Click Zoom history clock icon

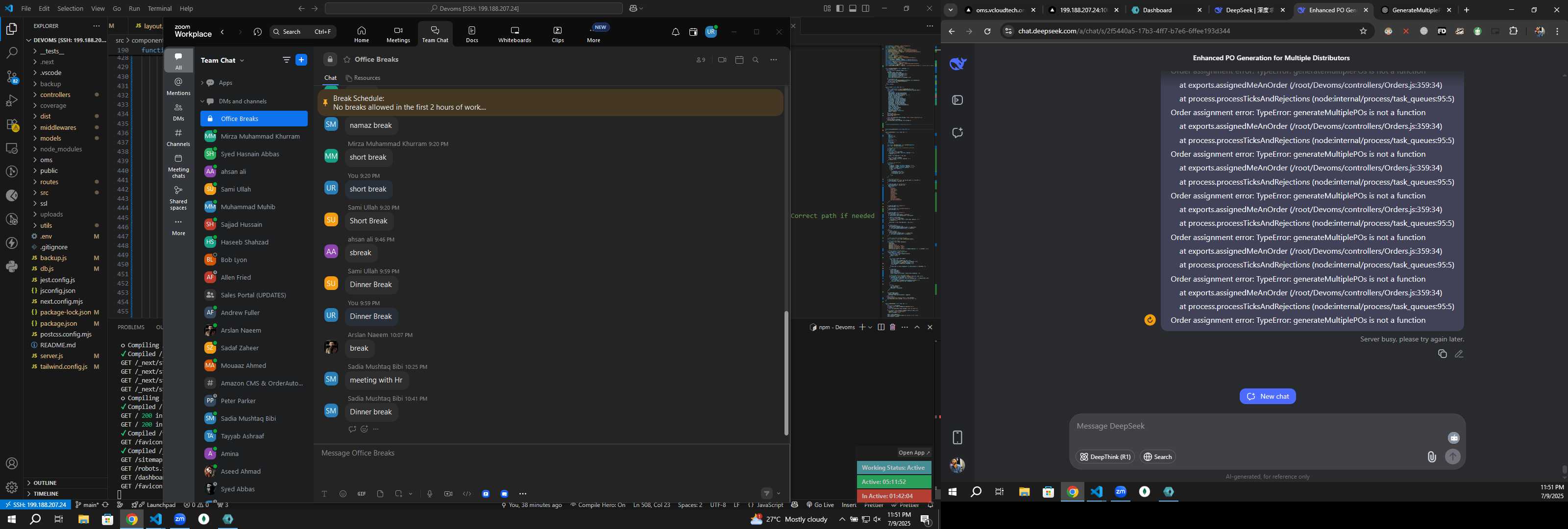(257, 32)
